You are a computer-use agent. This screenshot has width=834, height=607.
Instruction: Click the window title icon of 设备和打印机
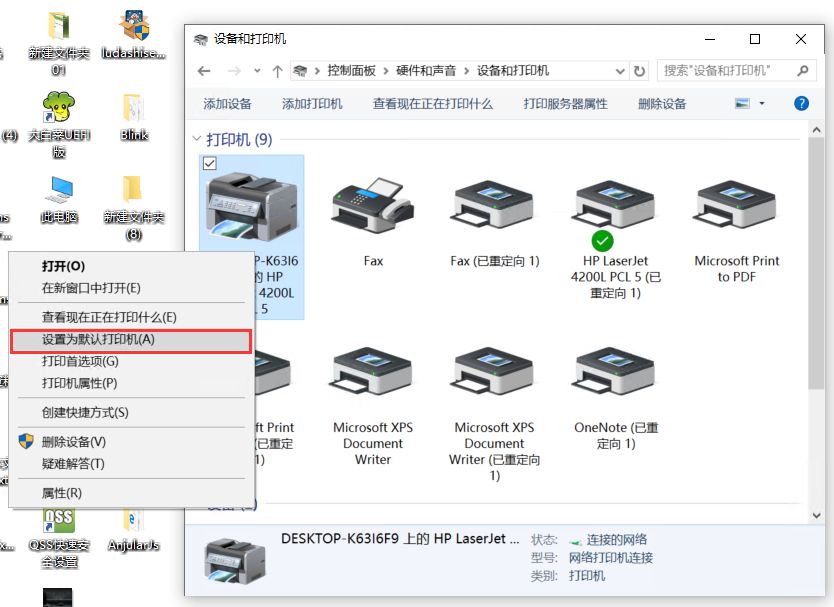coord(201,39)
